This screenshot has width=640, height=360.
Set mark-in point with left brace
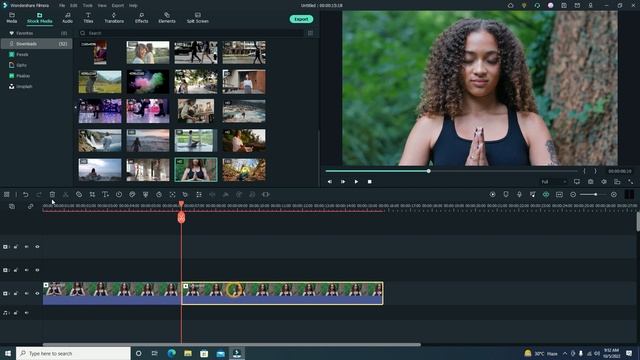584,171
